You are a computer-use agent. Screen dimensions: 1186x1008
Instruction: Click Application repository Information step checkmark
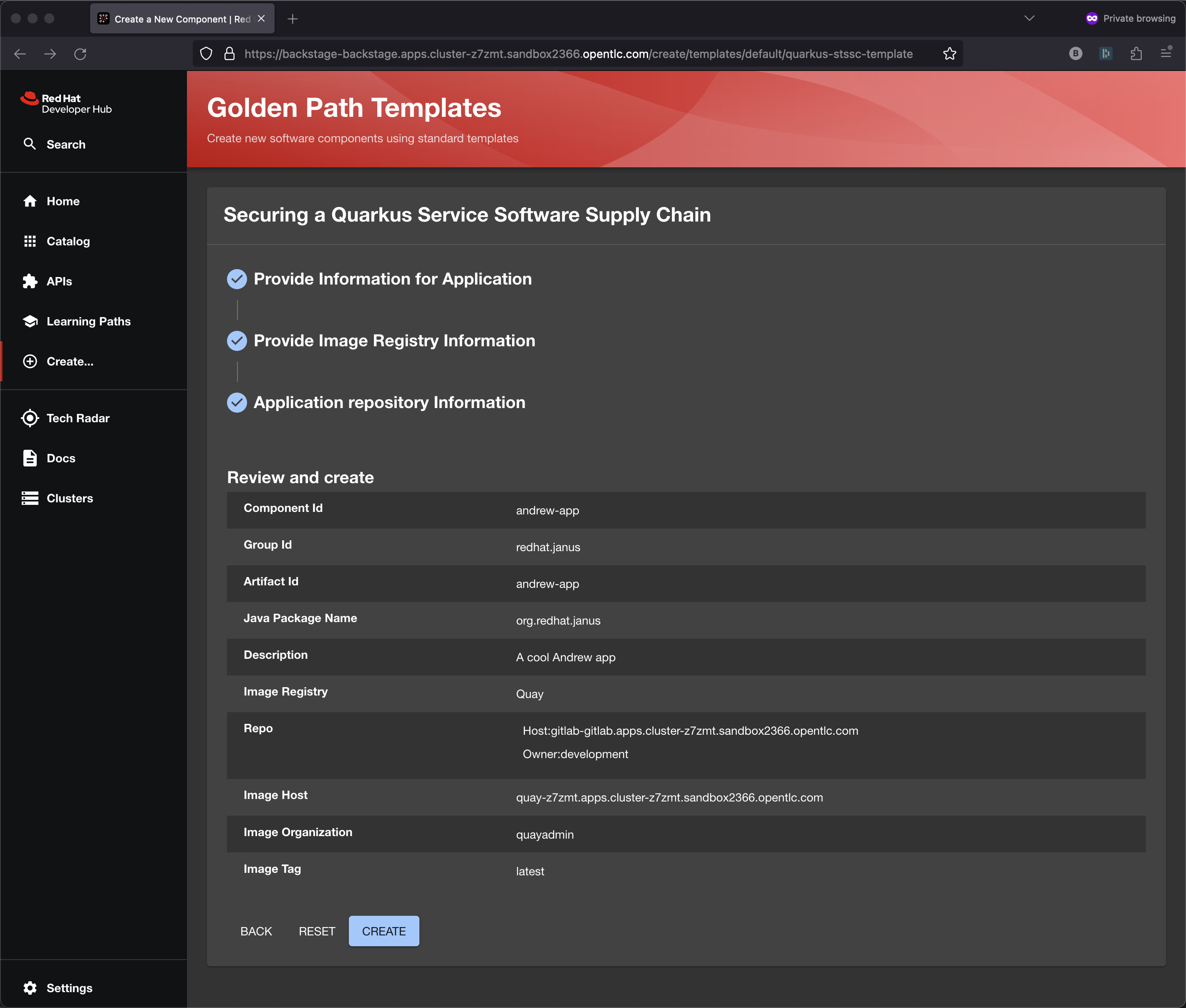[x=237, y=402]
